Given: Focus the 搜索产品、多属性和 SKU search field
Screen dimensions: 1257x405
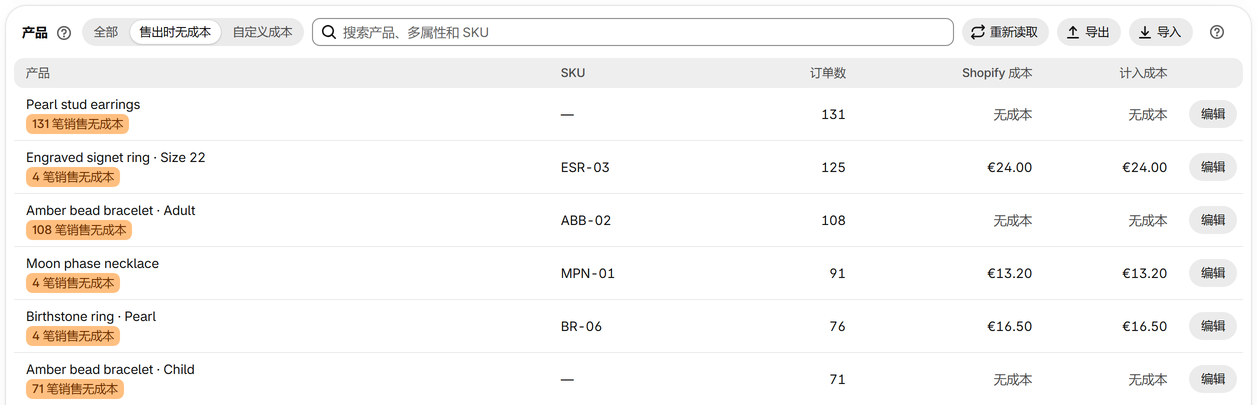Looking at the screenshot, I should tap(633, 32).
